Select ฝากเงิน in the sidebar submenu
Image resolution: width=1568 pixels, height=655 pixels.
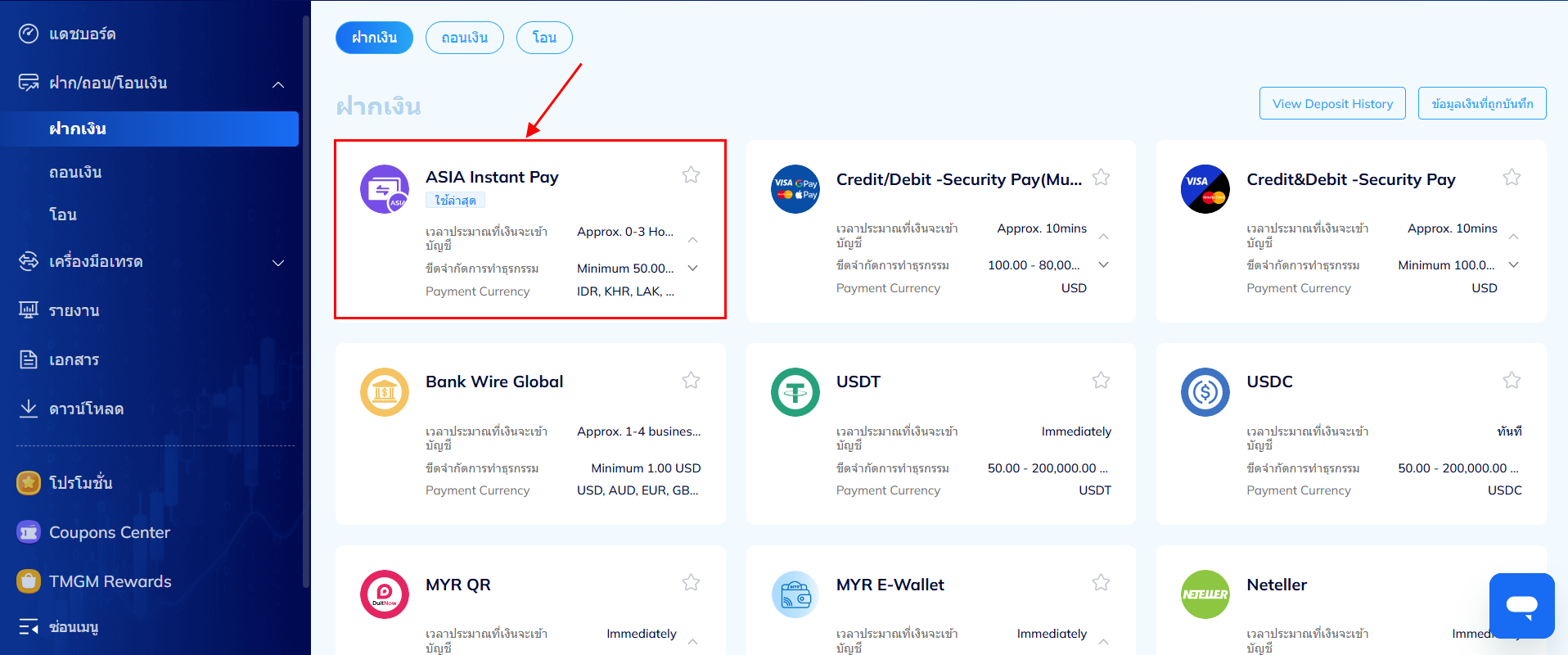click(x=149, y=129)
